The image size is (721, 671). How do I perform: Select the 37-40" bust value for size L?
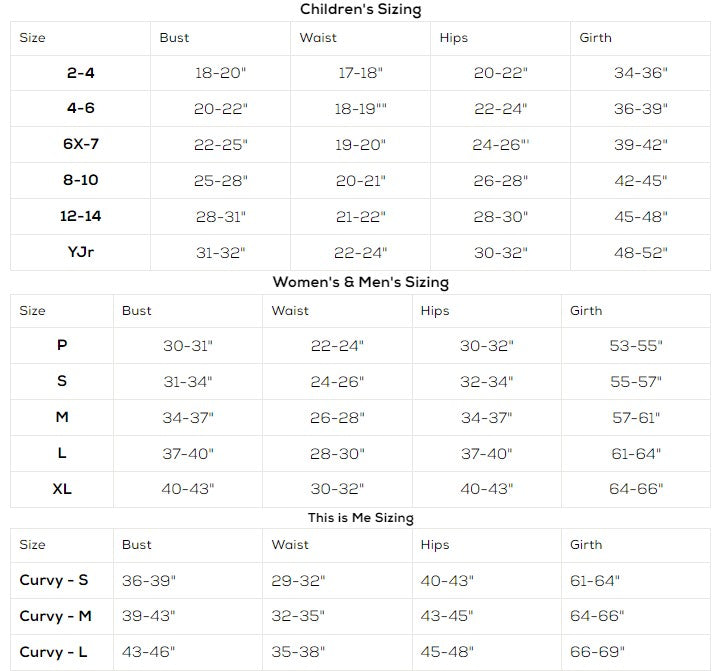coord(188,453)
